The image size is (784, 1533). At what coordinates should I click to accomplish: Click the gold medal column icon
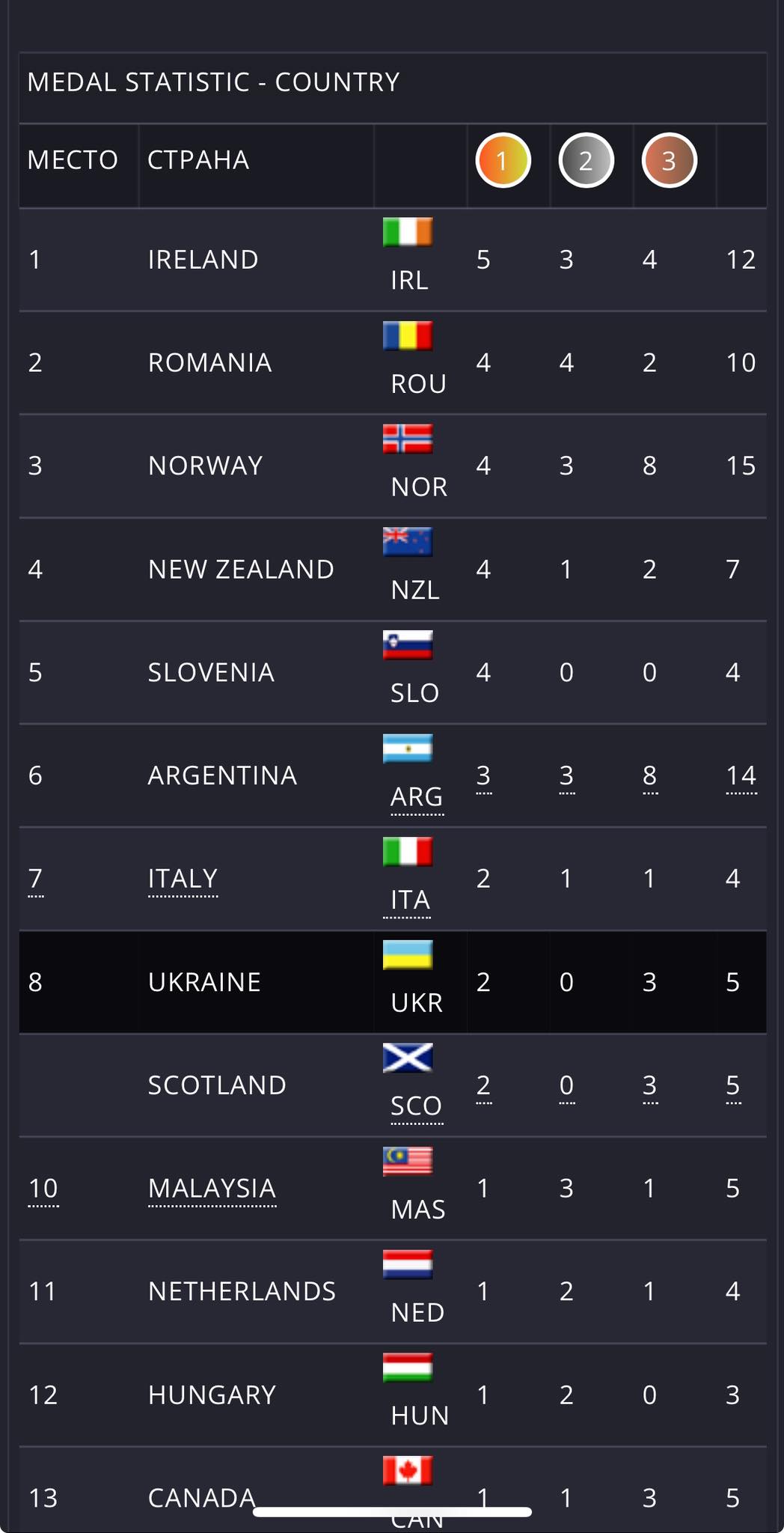point(503,161)
